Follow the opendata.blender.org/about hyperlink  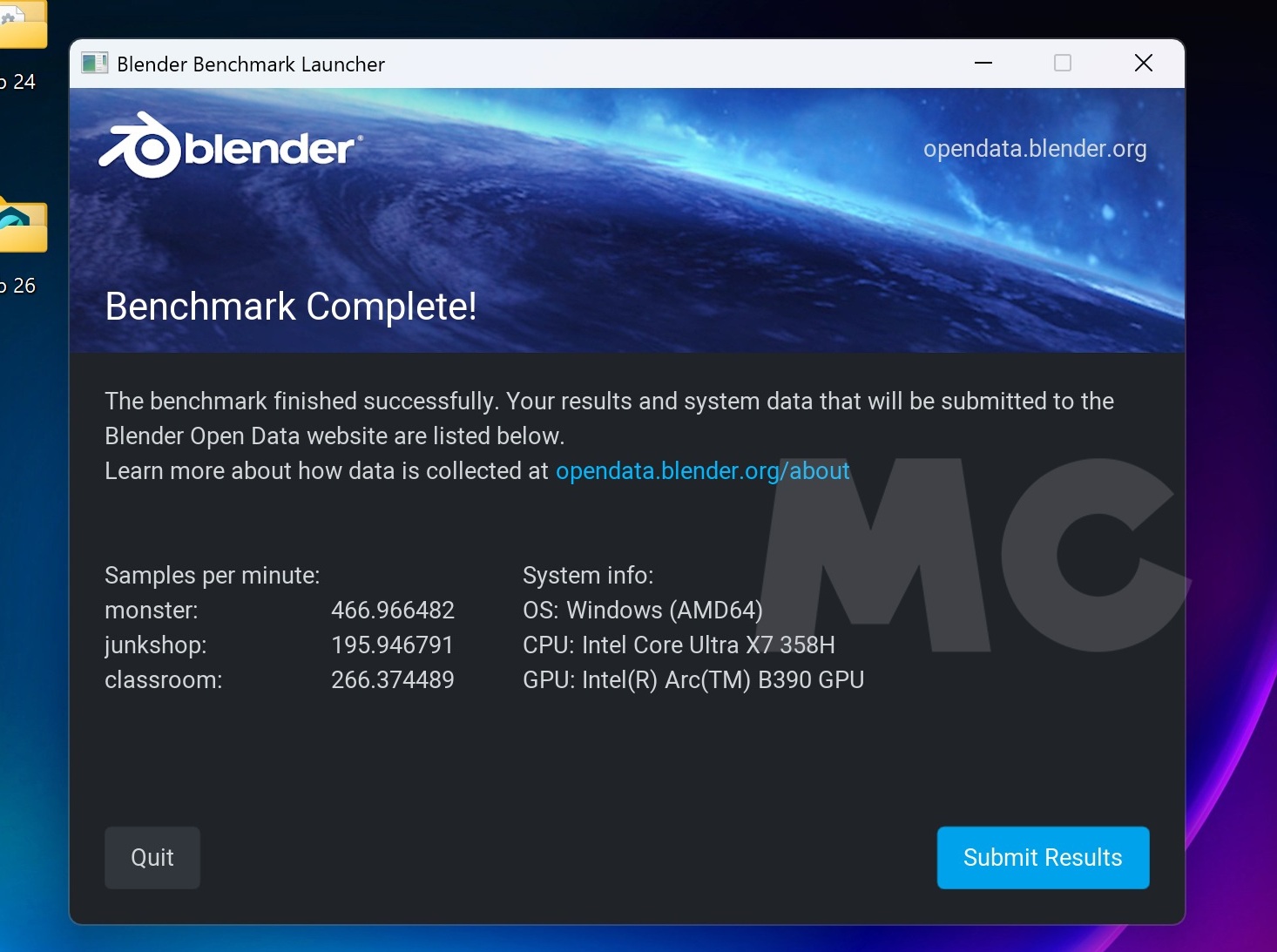pos(702,470)
